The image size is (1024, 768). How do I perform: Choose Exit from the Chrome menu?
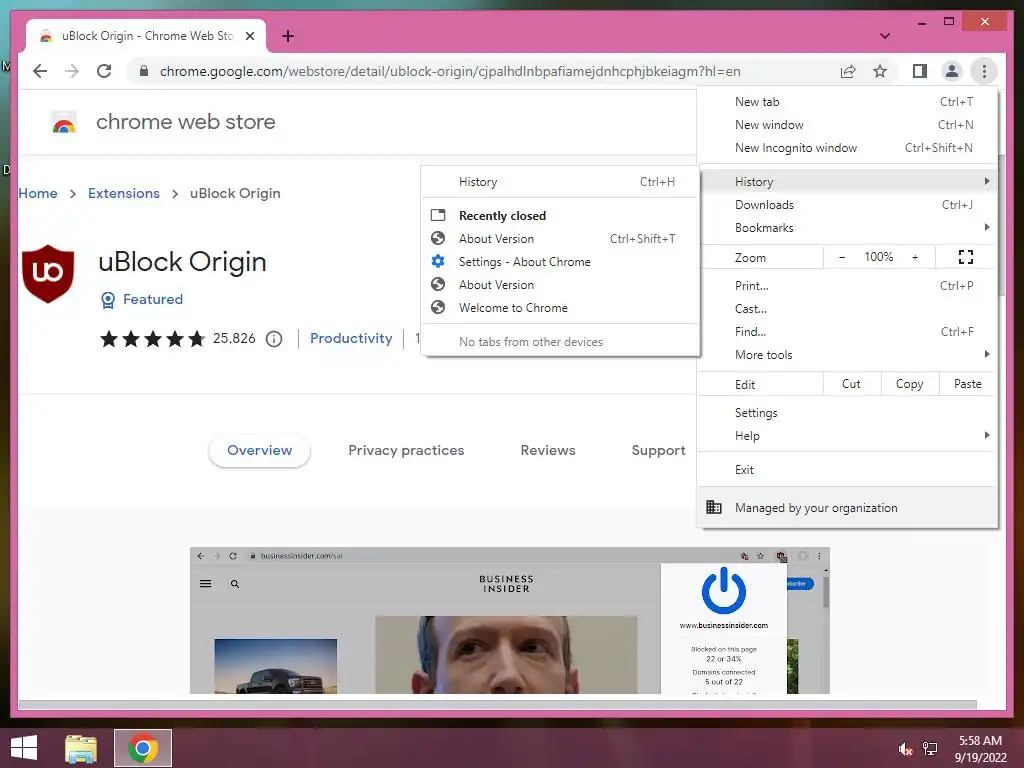tap(847, 470)
